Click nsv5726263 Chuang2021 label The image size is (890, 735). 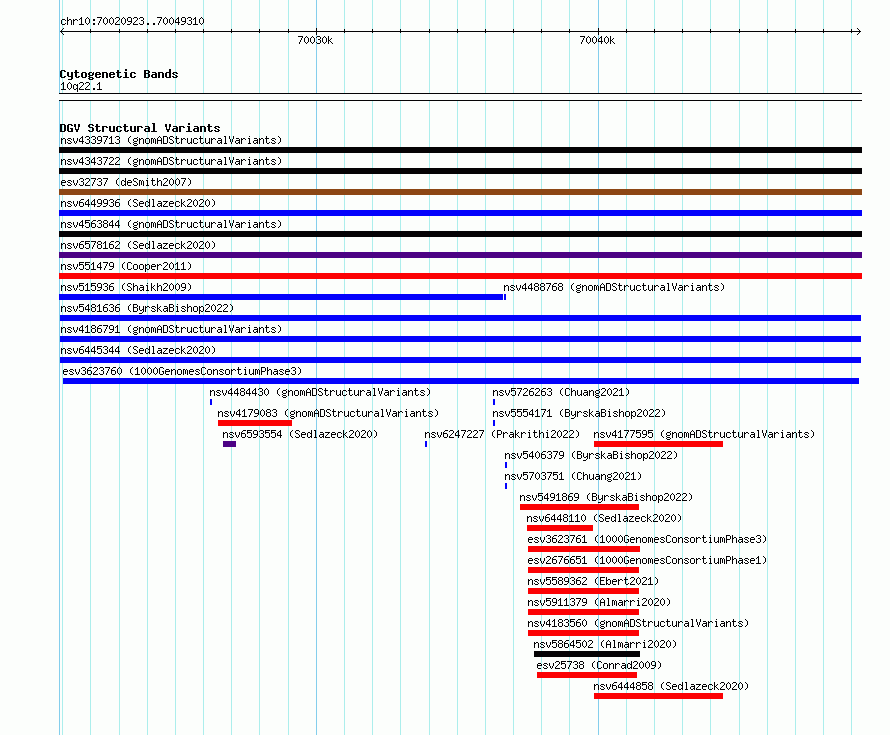point(561,392)
